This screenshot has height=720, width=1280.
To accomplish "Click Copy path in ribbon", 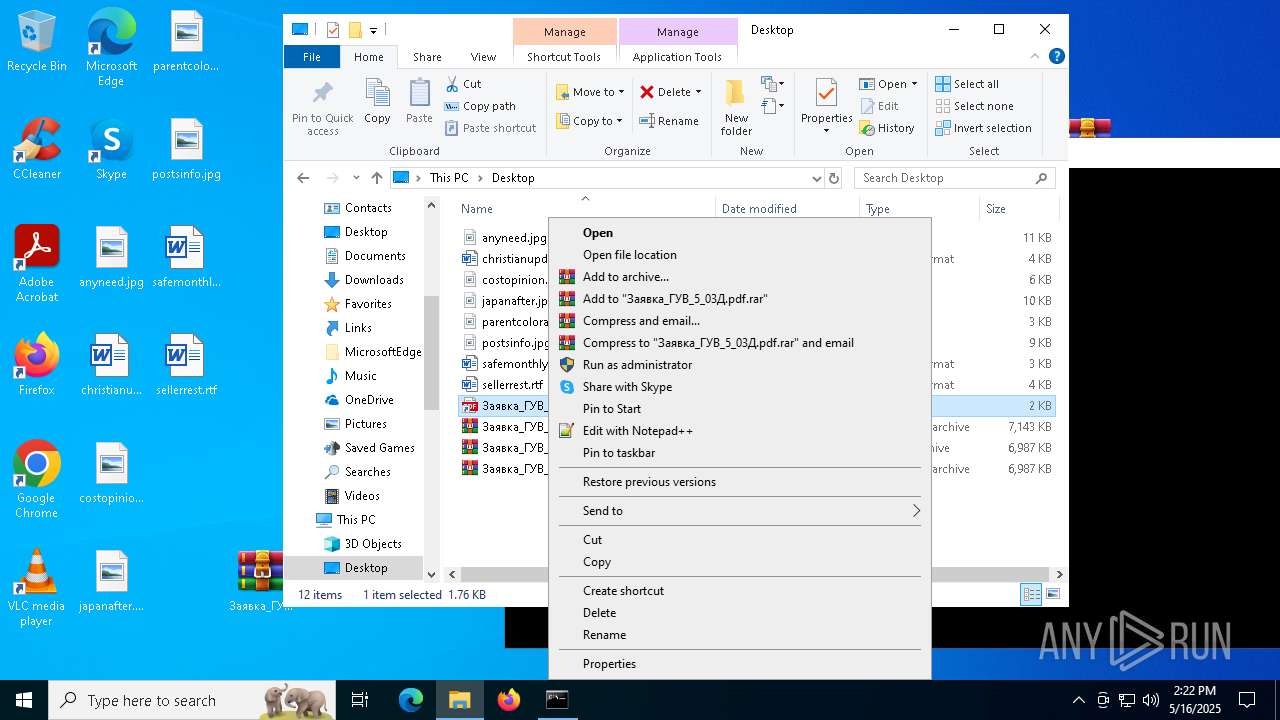I will 480,106.
